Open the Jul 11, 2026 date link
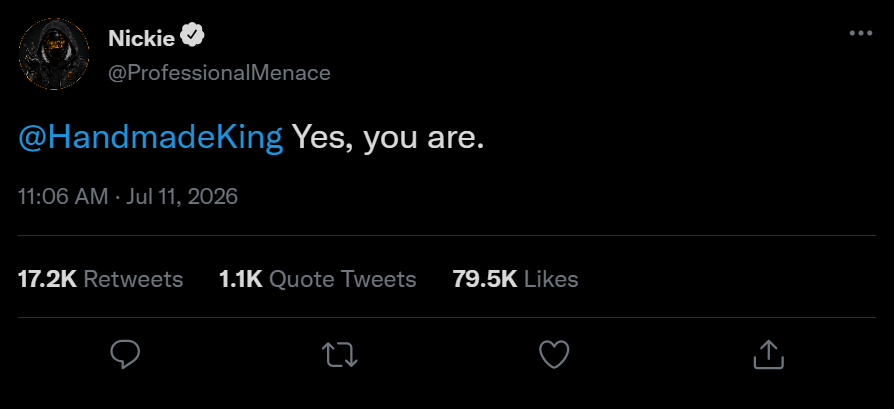Viewport: 894px width, 409px height. click(x=182, y=197)
